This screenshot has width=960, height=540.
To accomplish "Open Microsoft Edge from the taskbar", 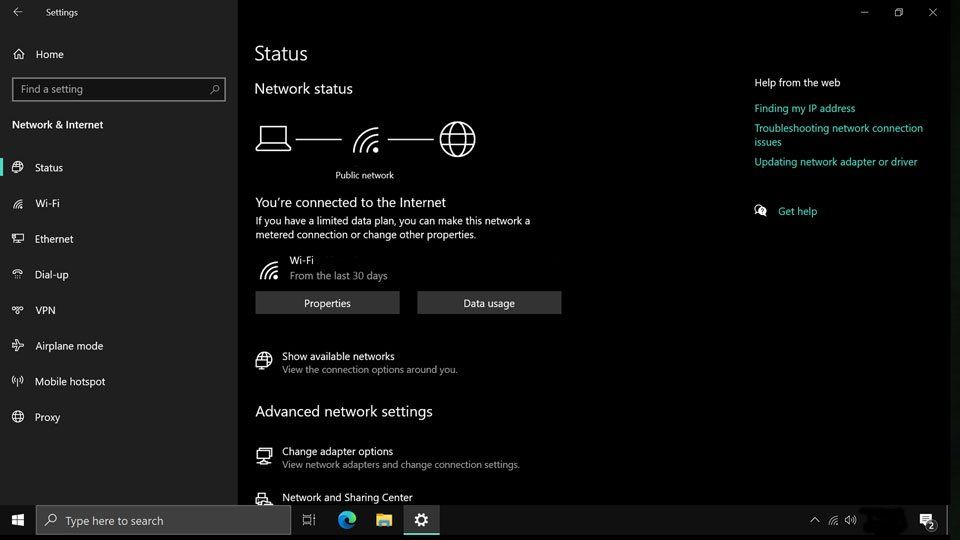I will [x=347, y=520].
